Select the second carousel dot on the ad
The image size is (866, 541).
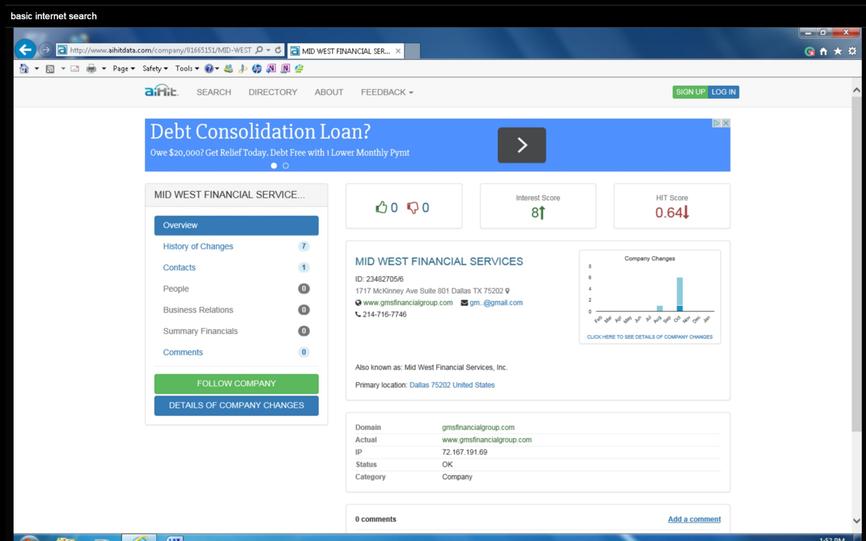tap(286, 166)
